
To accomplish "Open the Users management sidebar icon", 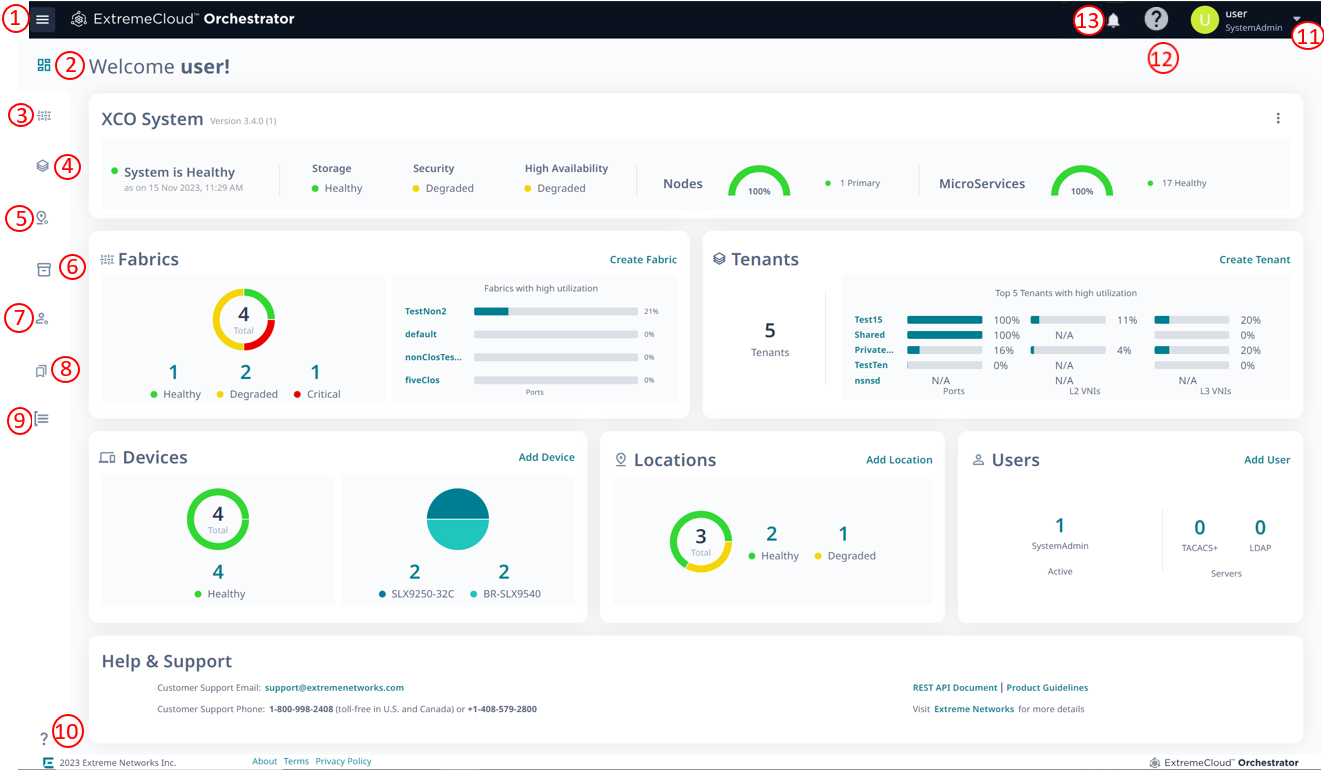I will (x=44, y=318).
